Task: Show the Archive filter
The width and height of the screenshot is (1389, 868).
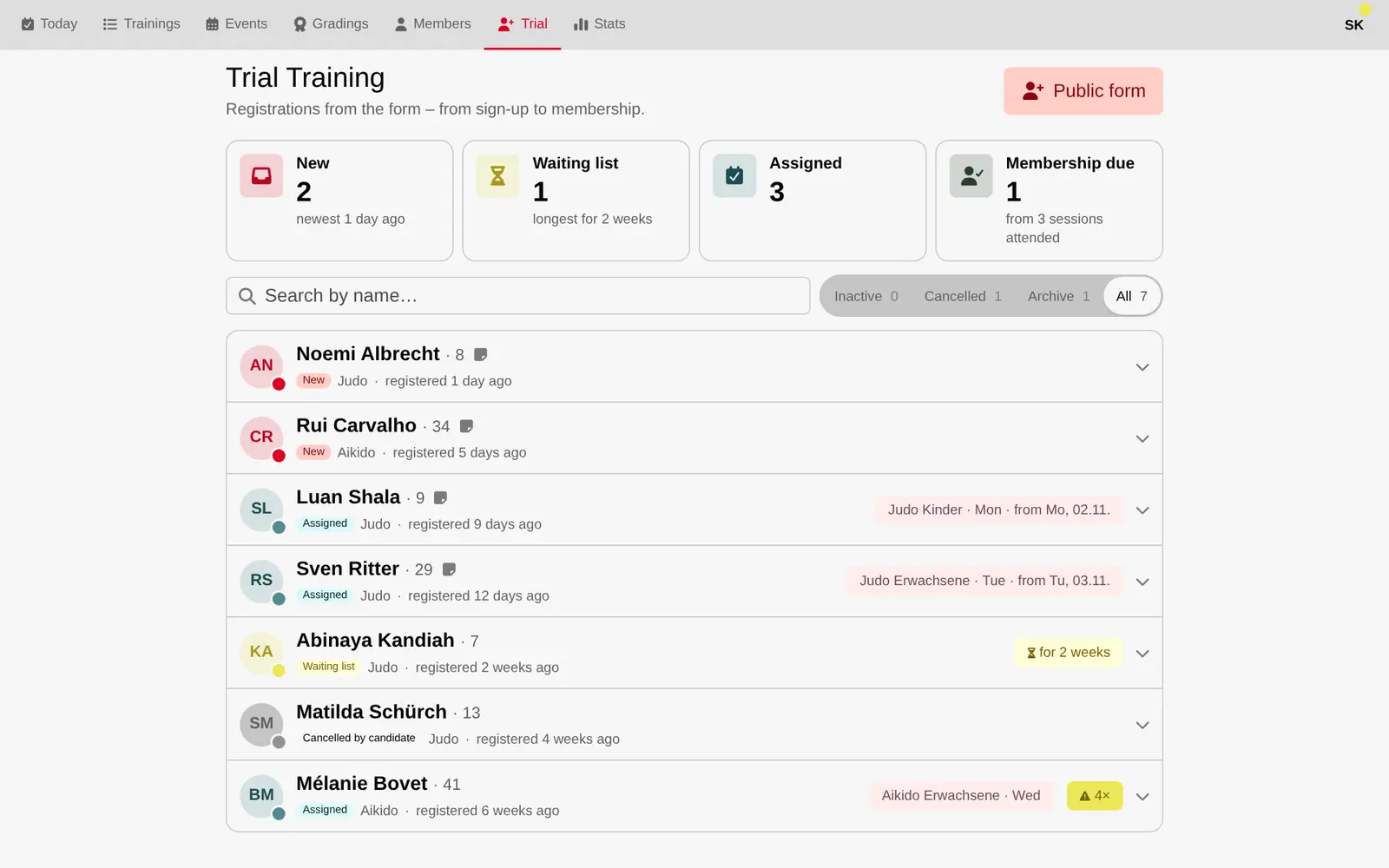Action: [x=1058, y=296]
